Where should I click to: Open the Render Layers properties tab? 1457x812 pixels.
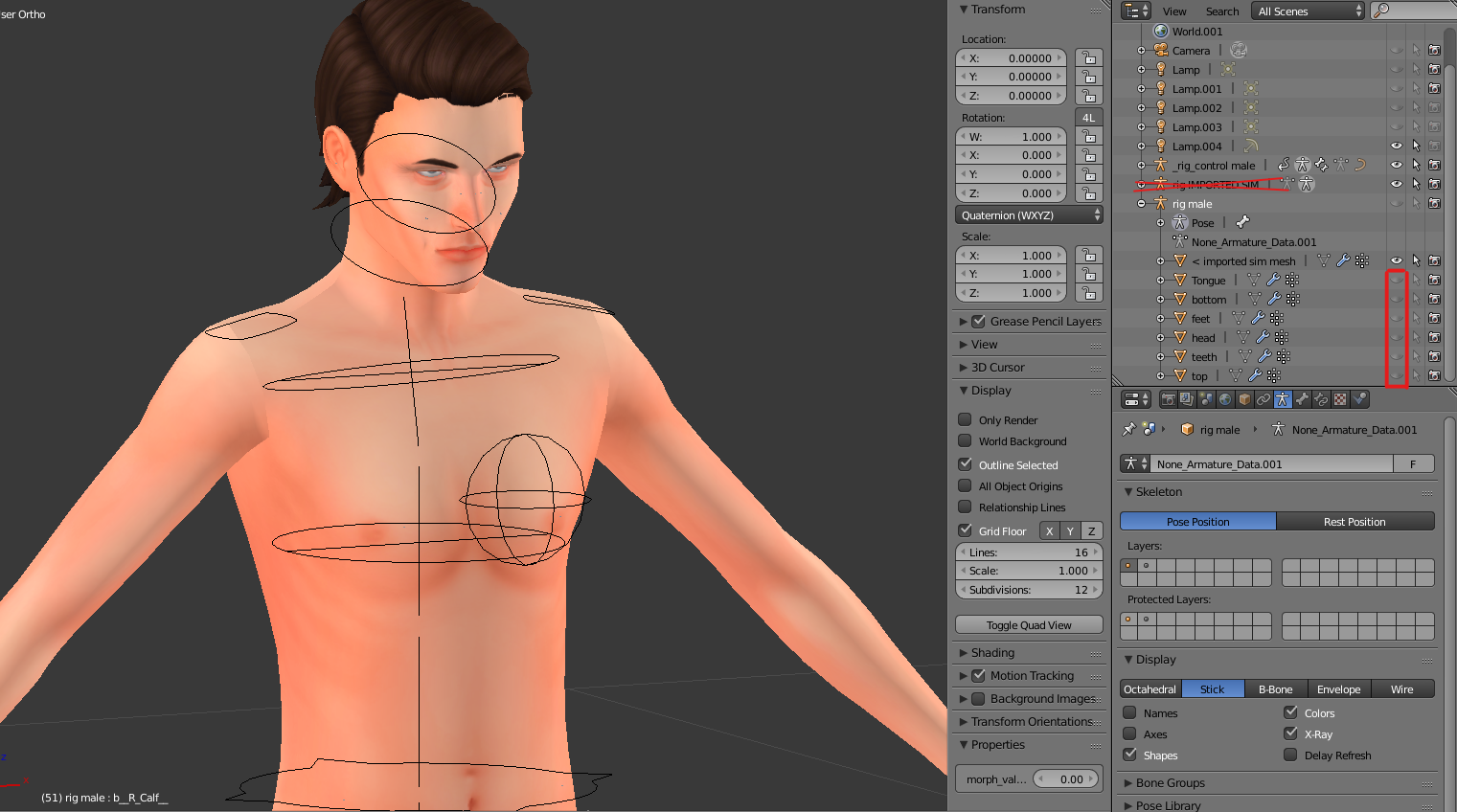pyautogui.click(x=1187, y=399)
